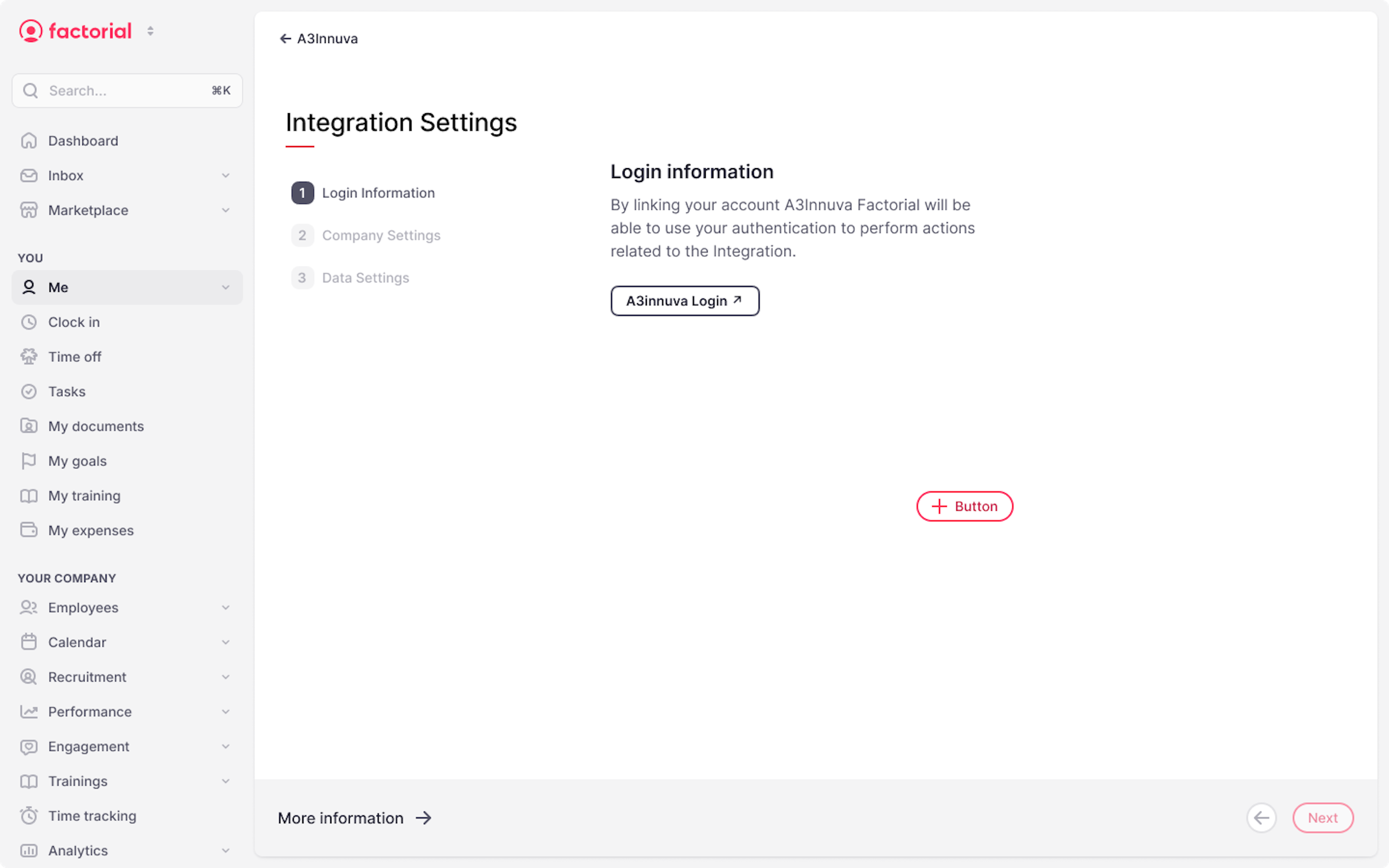Go to My documents

[127, 426]
